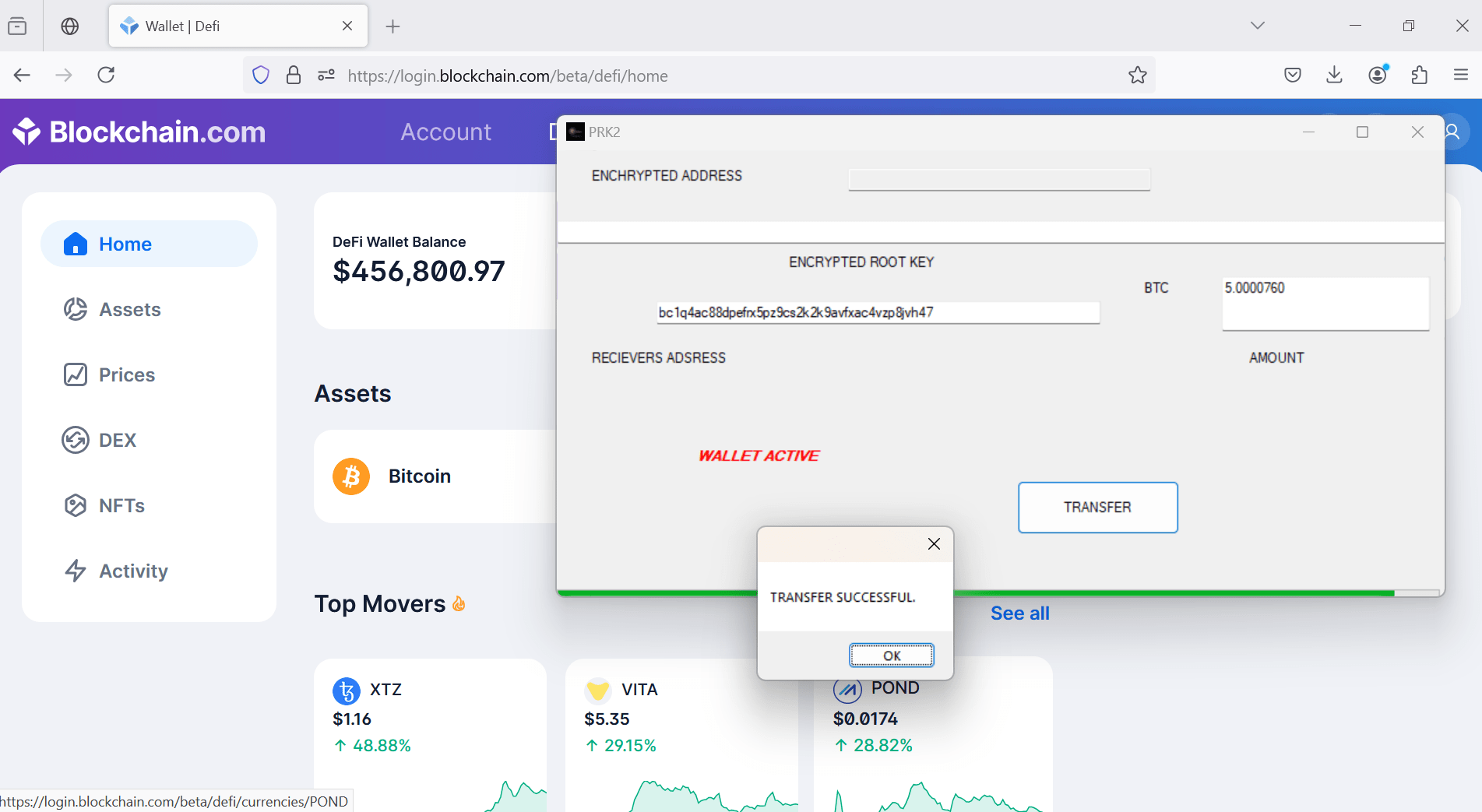The height and width of the screenshot is (812, 1482).
Task: Open the extensions puzzle icon
Action: 1419,75
